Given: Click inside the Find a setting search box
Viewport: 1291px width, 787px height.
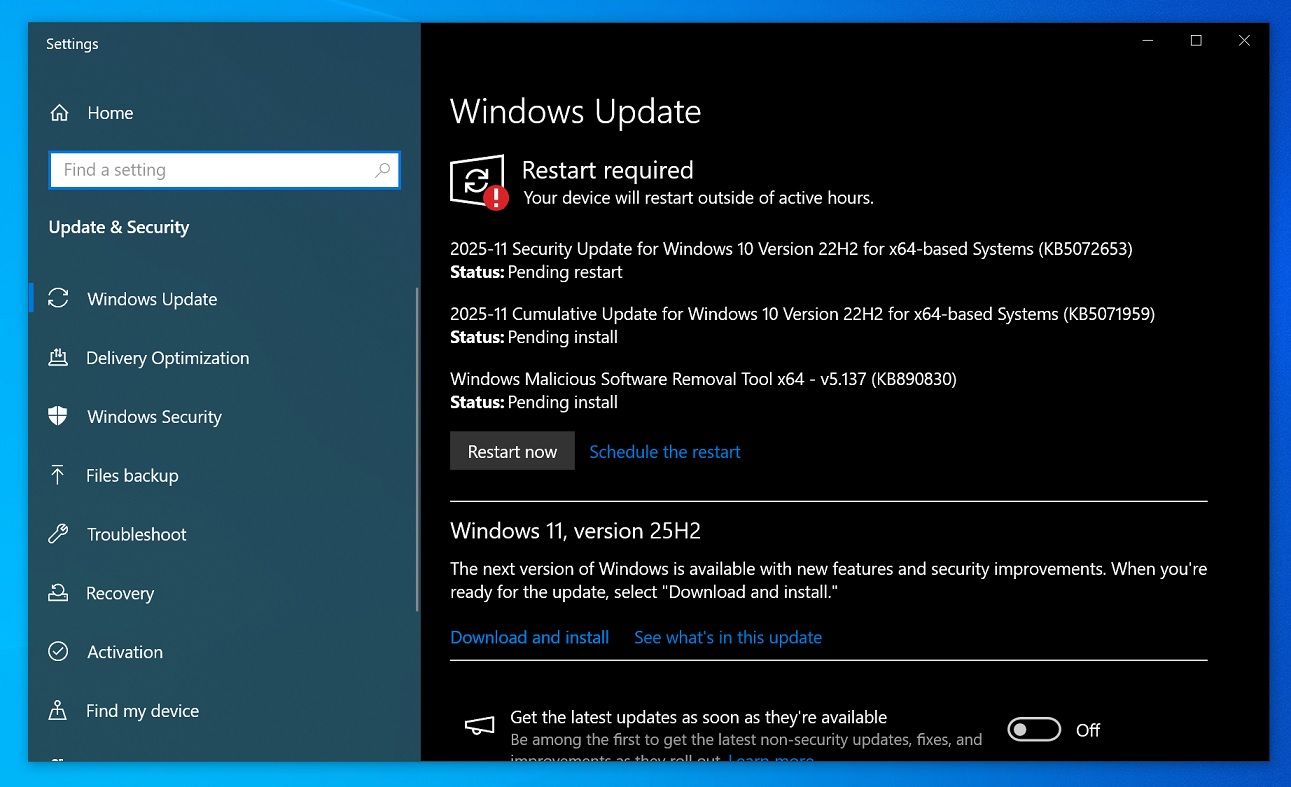Looking at the screenshot, I should click(x=200, y=171).
